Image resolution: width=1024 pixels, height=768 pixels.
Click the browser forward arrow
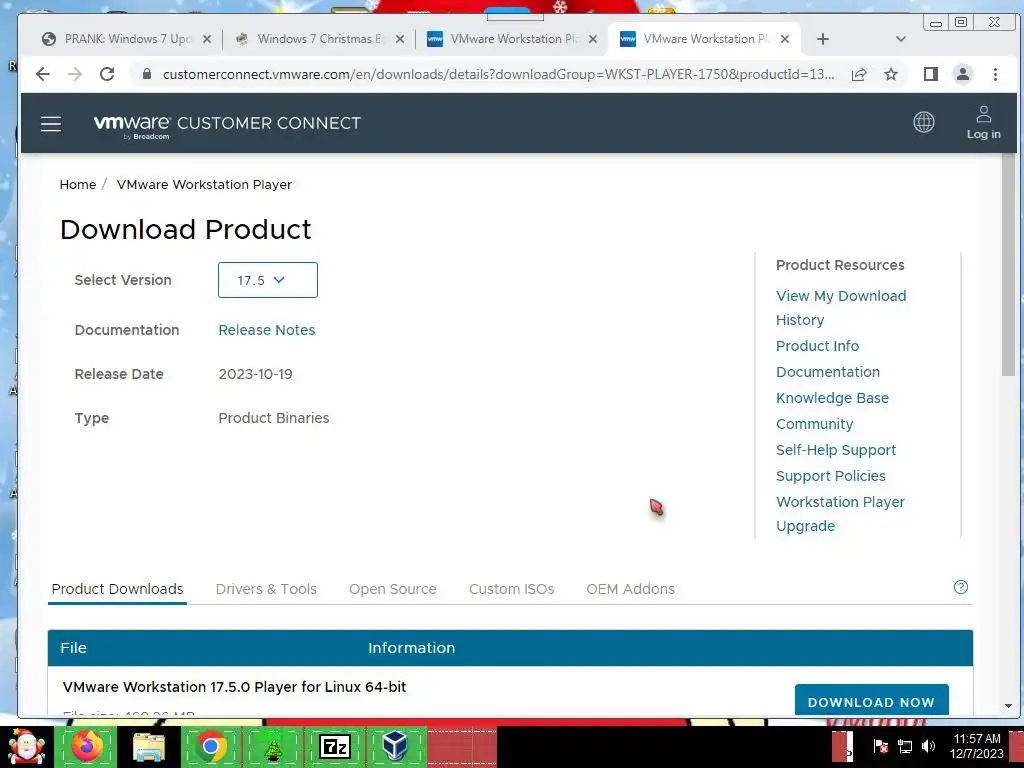coord(74,74)
